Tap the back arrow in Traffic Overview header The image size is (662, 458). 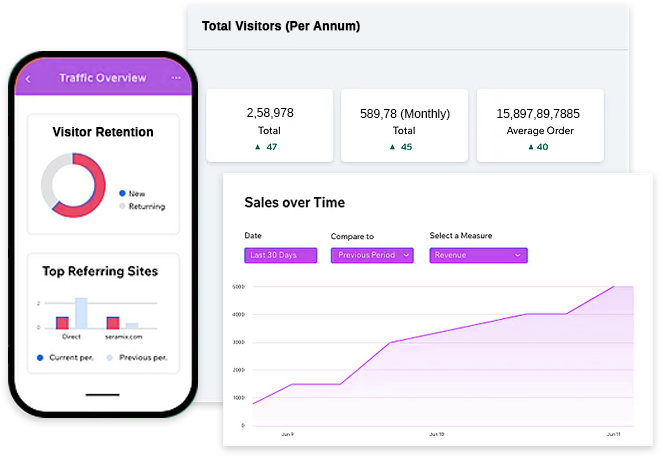click(x=28, y=79)
